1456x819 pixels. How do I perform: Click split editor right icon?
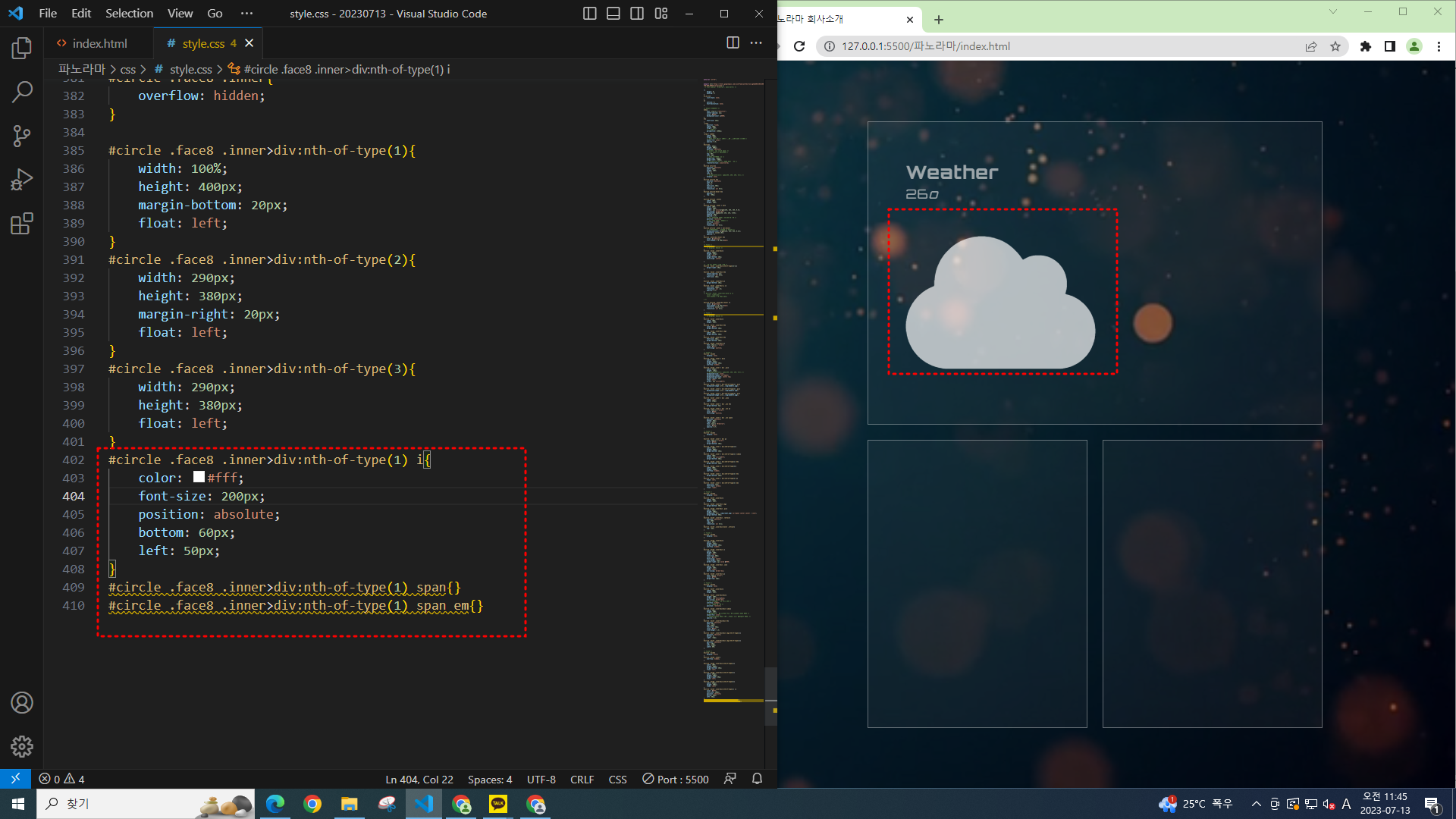pos(733,43)
